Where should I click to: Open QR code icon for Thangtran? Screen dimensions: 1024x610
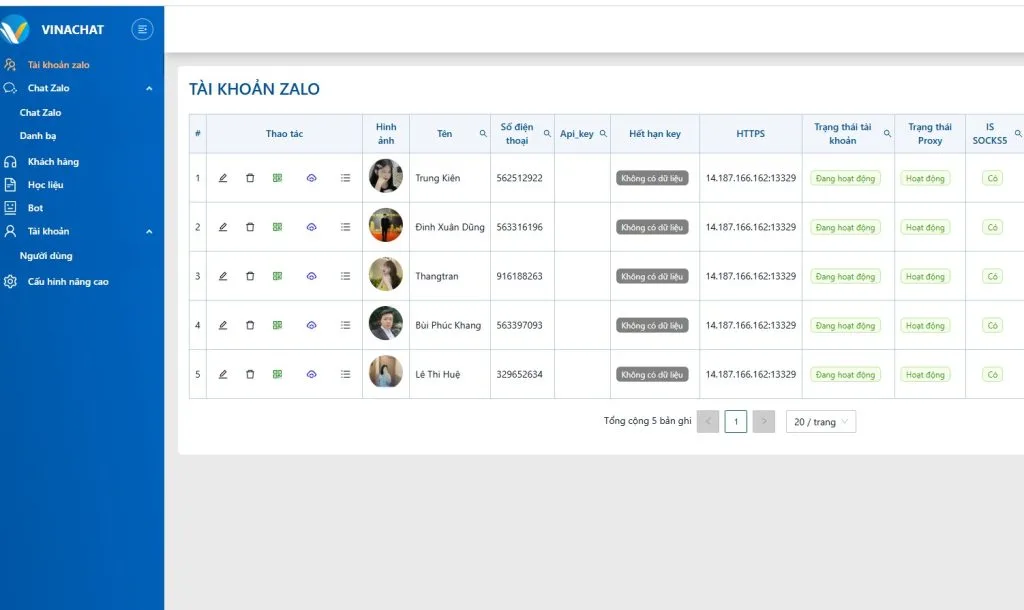pos(277,276)
